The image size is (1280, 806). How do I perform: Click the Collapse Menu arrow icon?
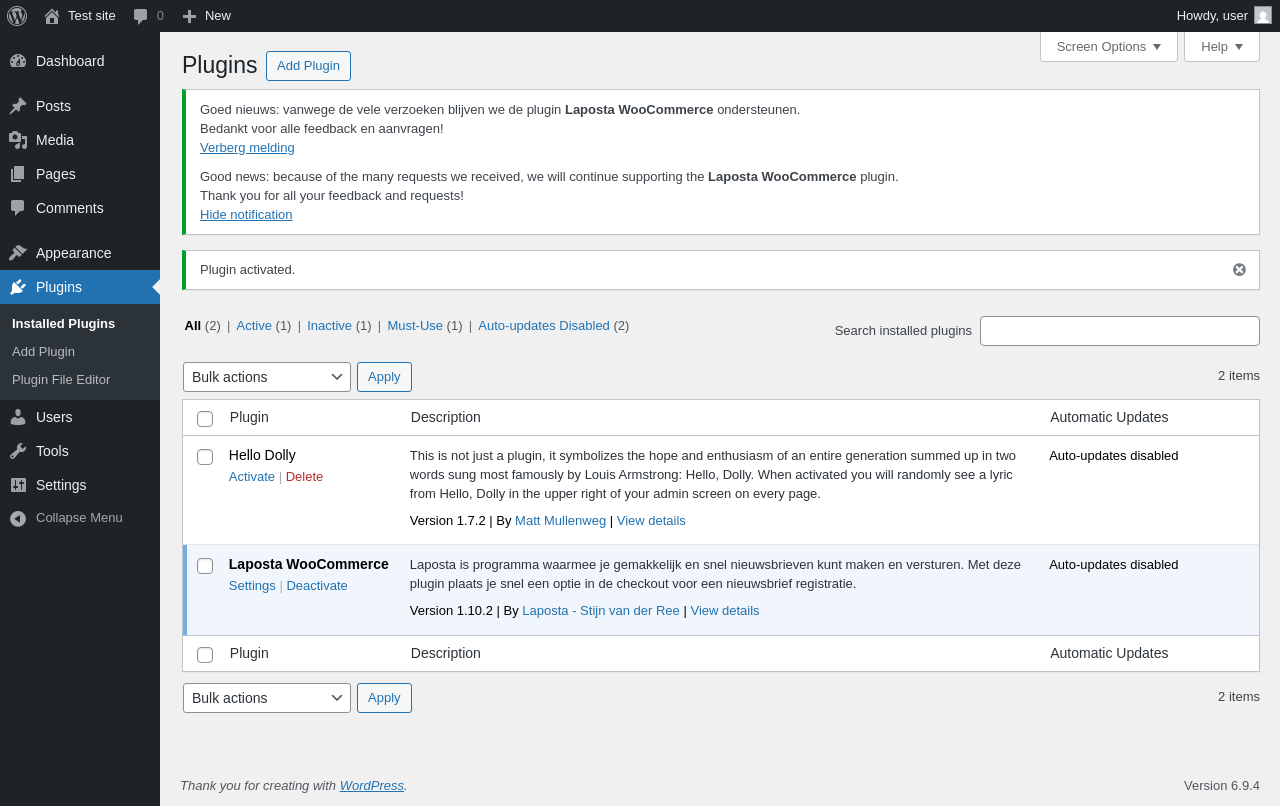coord(18,518)
